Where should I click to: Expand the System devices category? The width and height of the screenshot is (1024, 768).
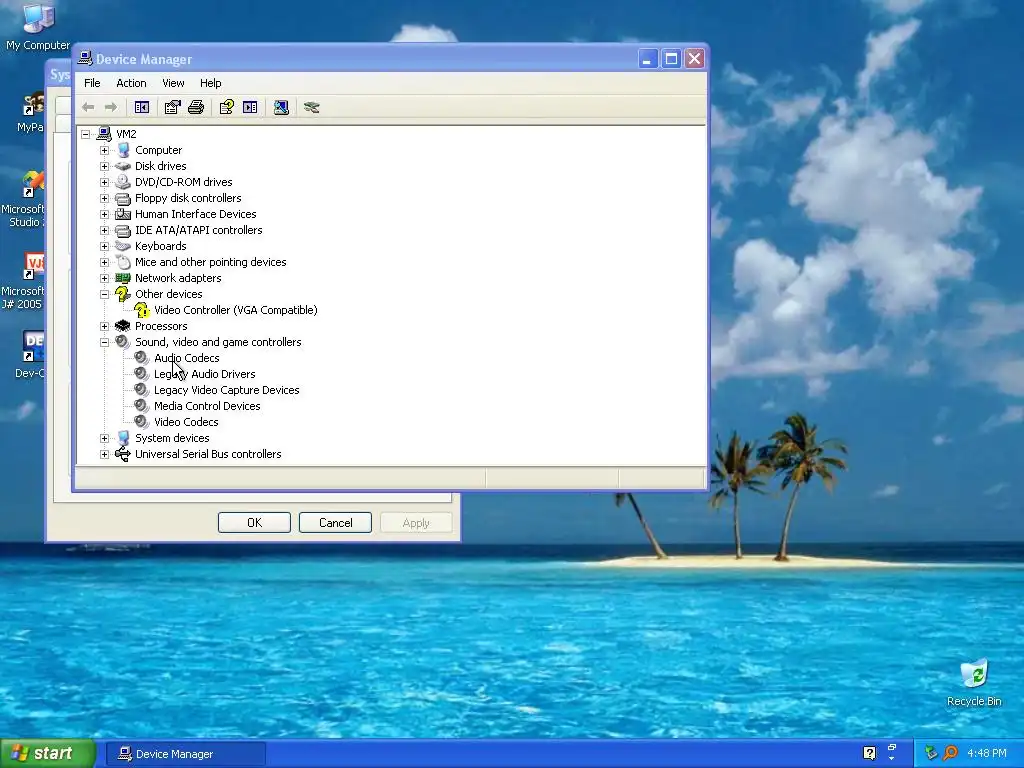point(104,438)
